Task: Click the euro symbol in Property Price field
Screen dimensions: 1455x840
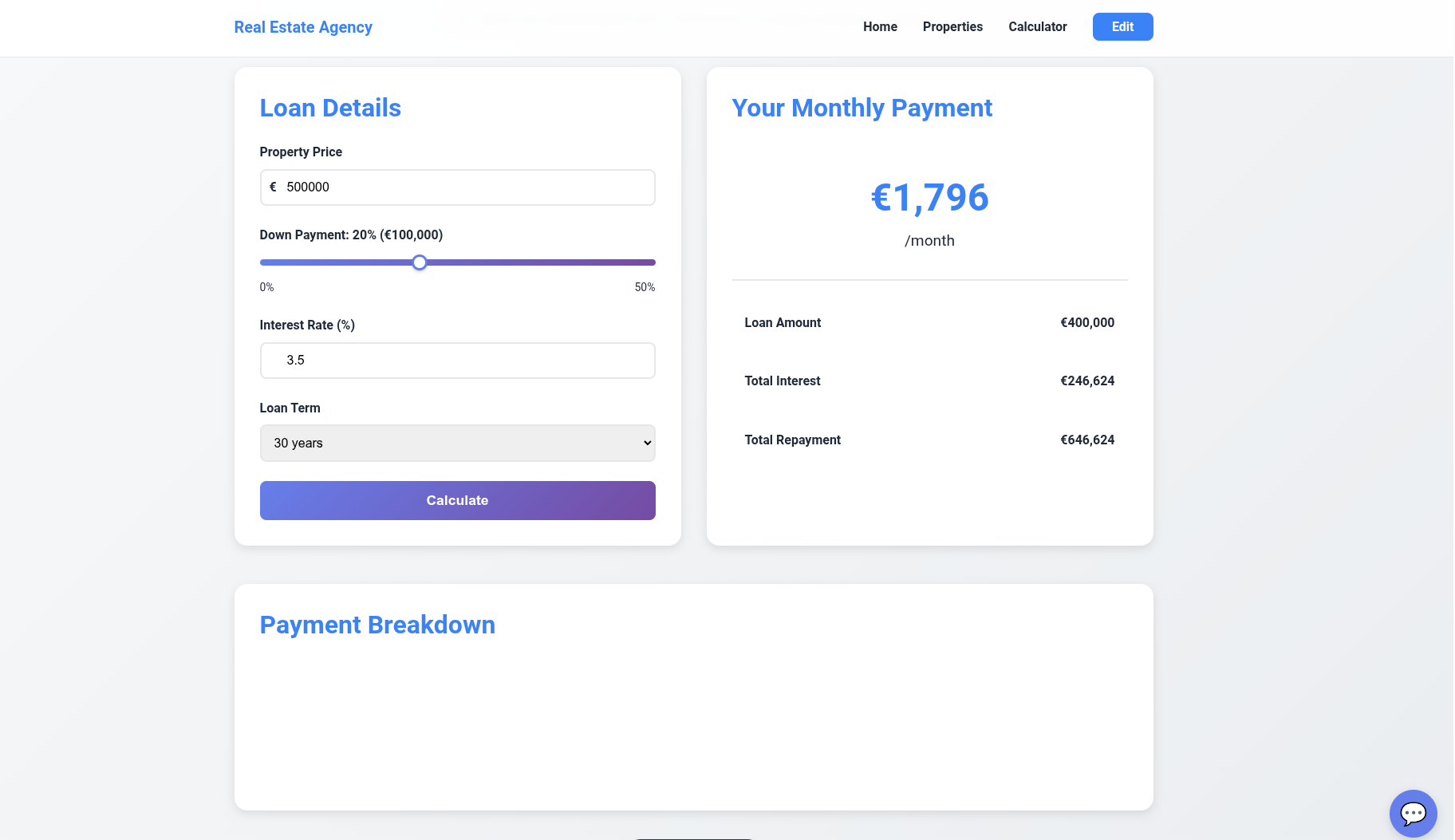Action: (x=274, y=187)
